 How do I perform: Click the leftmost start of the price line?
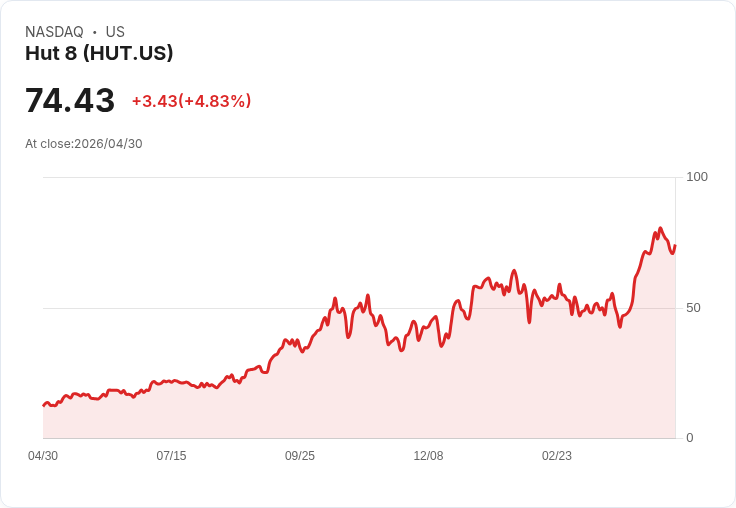[44, 405]
